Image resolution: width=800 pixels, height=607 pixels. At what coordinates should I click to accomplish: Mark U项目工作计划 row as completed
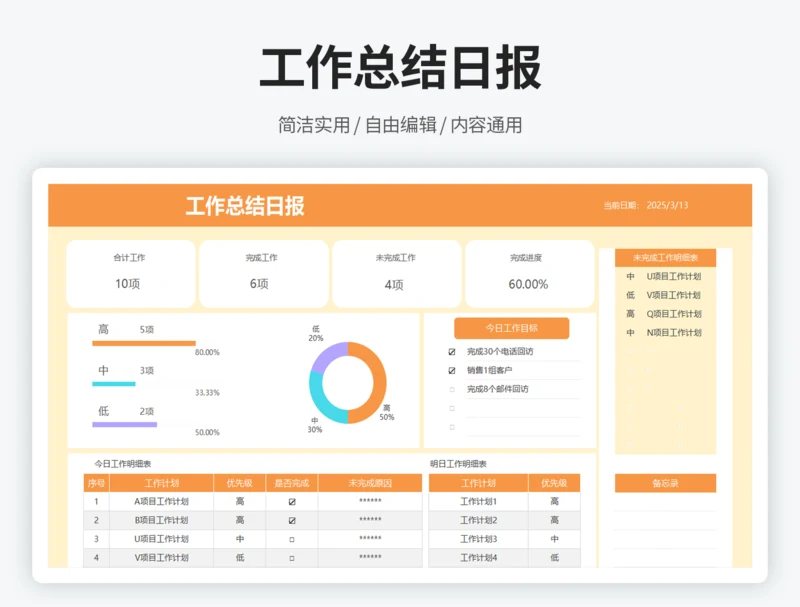[292, 539]
